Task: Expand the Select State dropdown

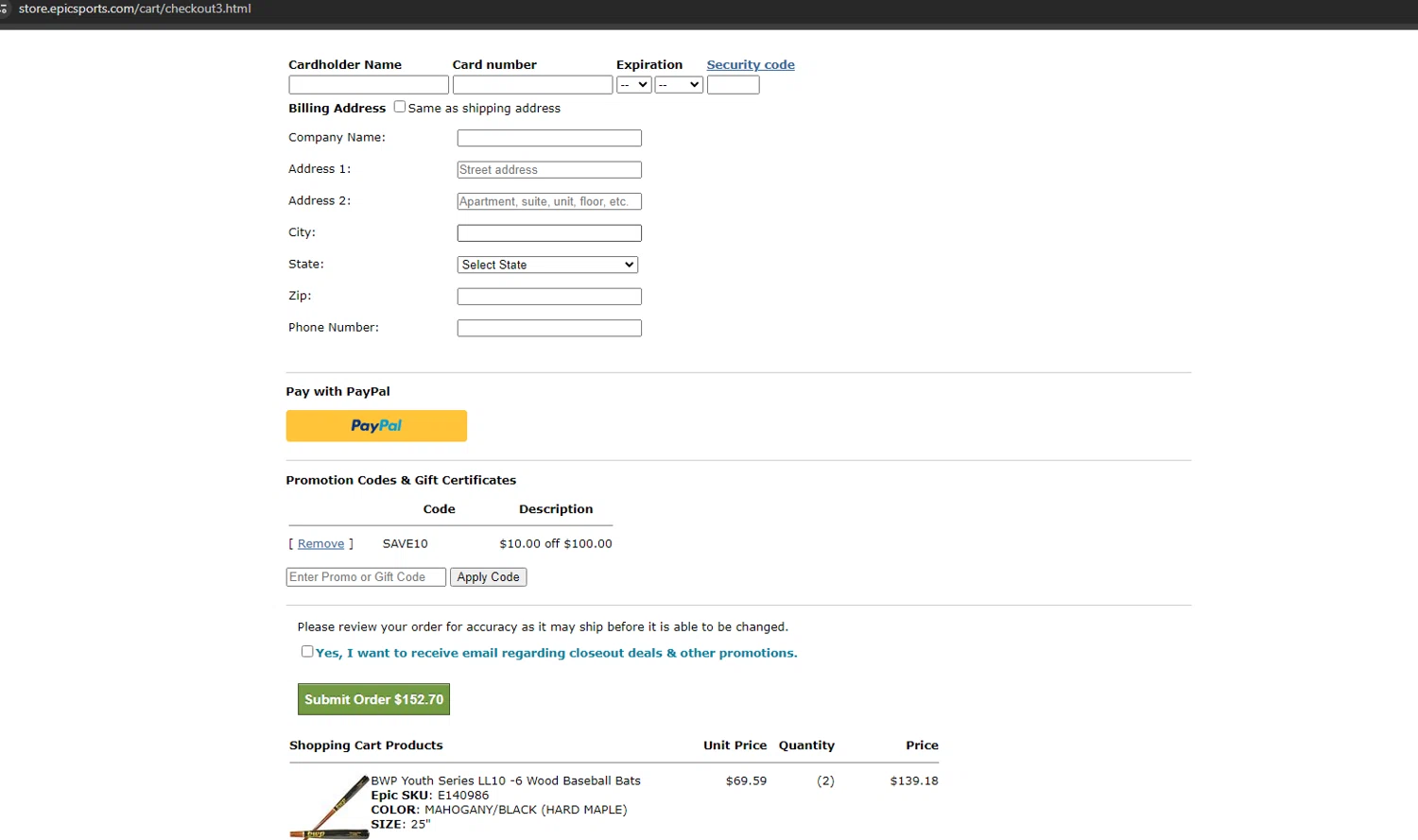Action: coord(547,265)
